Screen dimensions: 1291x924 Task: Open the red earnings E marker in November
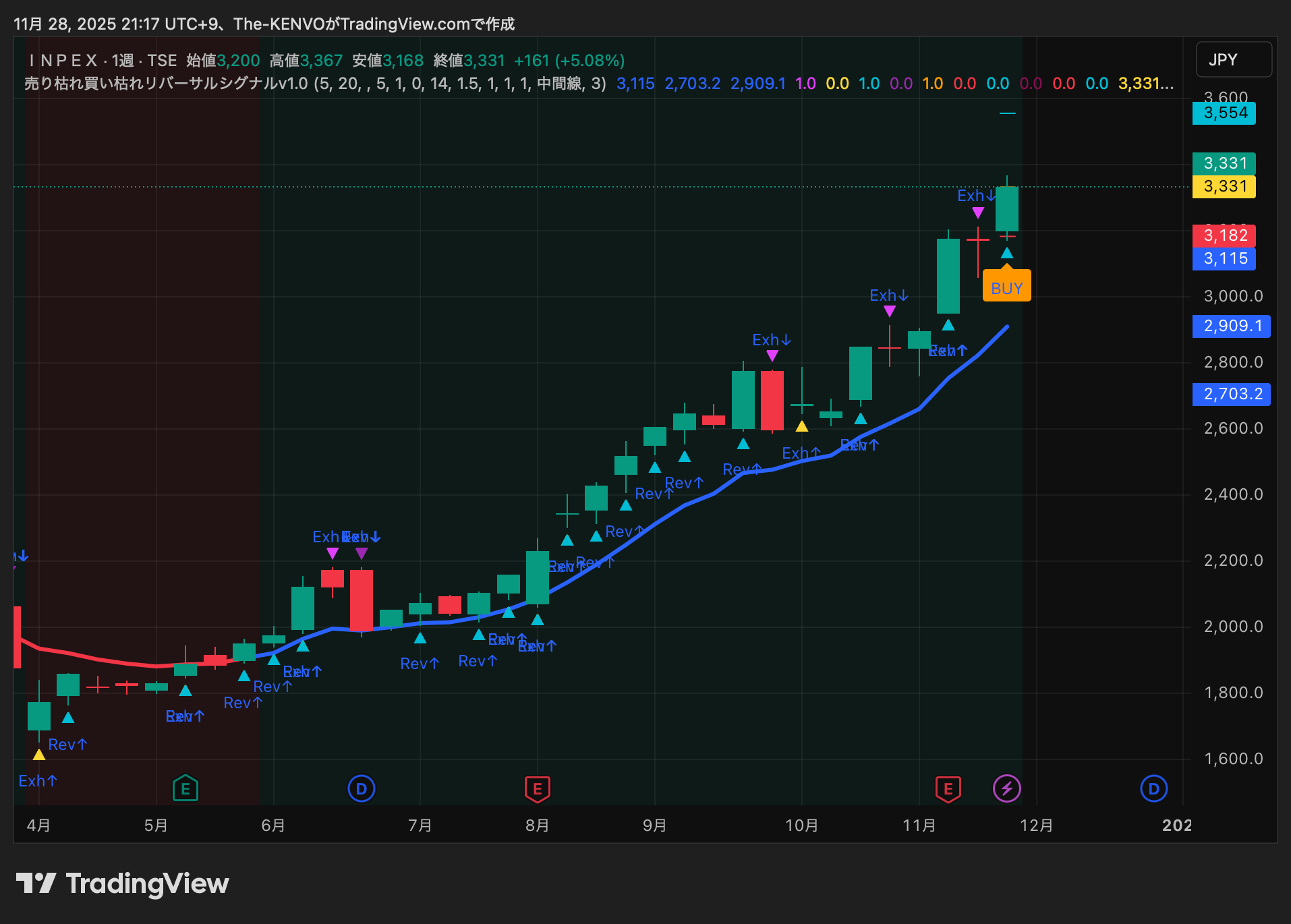point(948,788)
